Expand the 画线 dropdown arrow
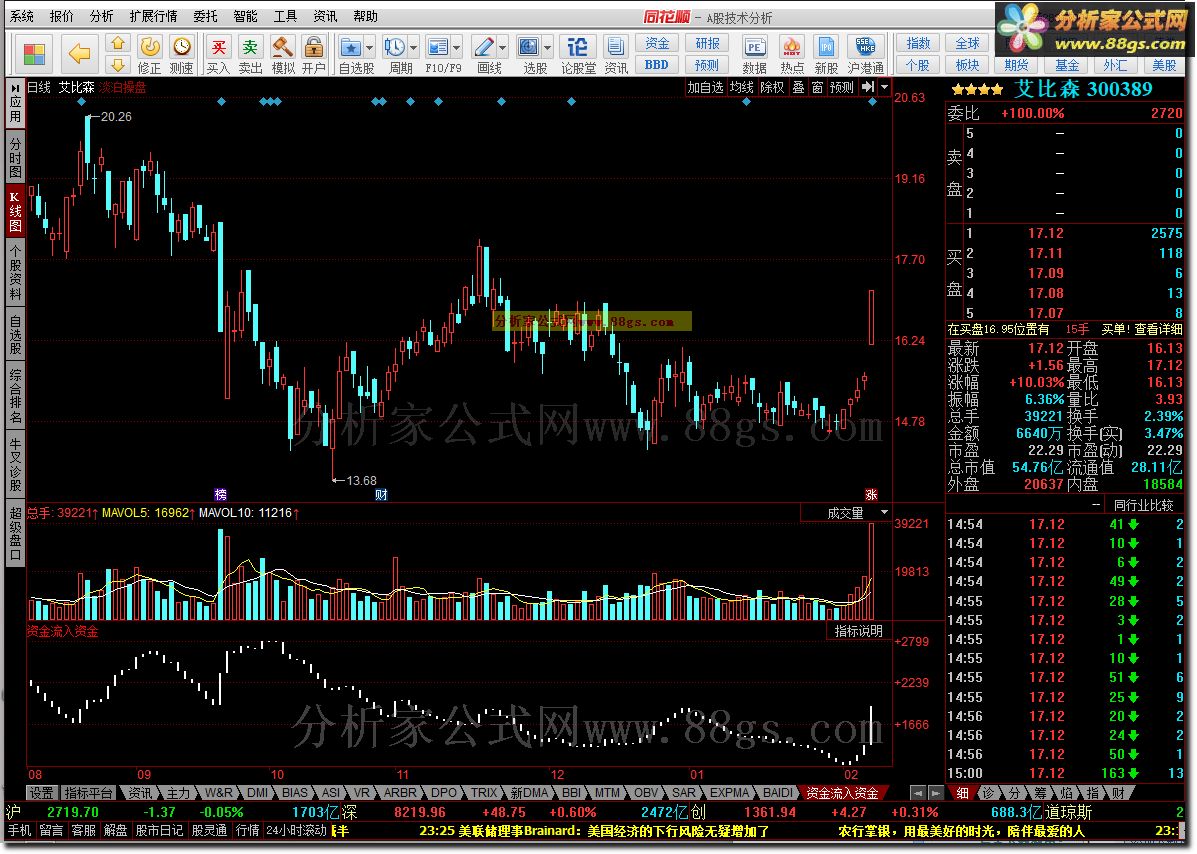The image size is (1197, 854). coord(502,47)
